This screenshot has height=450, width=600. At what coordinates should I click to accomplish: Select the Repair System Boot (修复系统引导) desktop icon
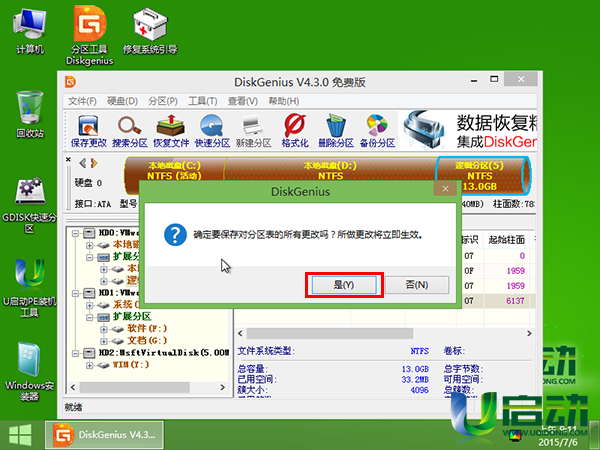(150, 32)
